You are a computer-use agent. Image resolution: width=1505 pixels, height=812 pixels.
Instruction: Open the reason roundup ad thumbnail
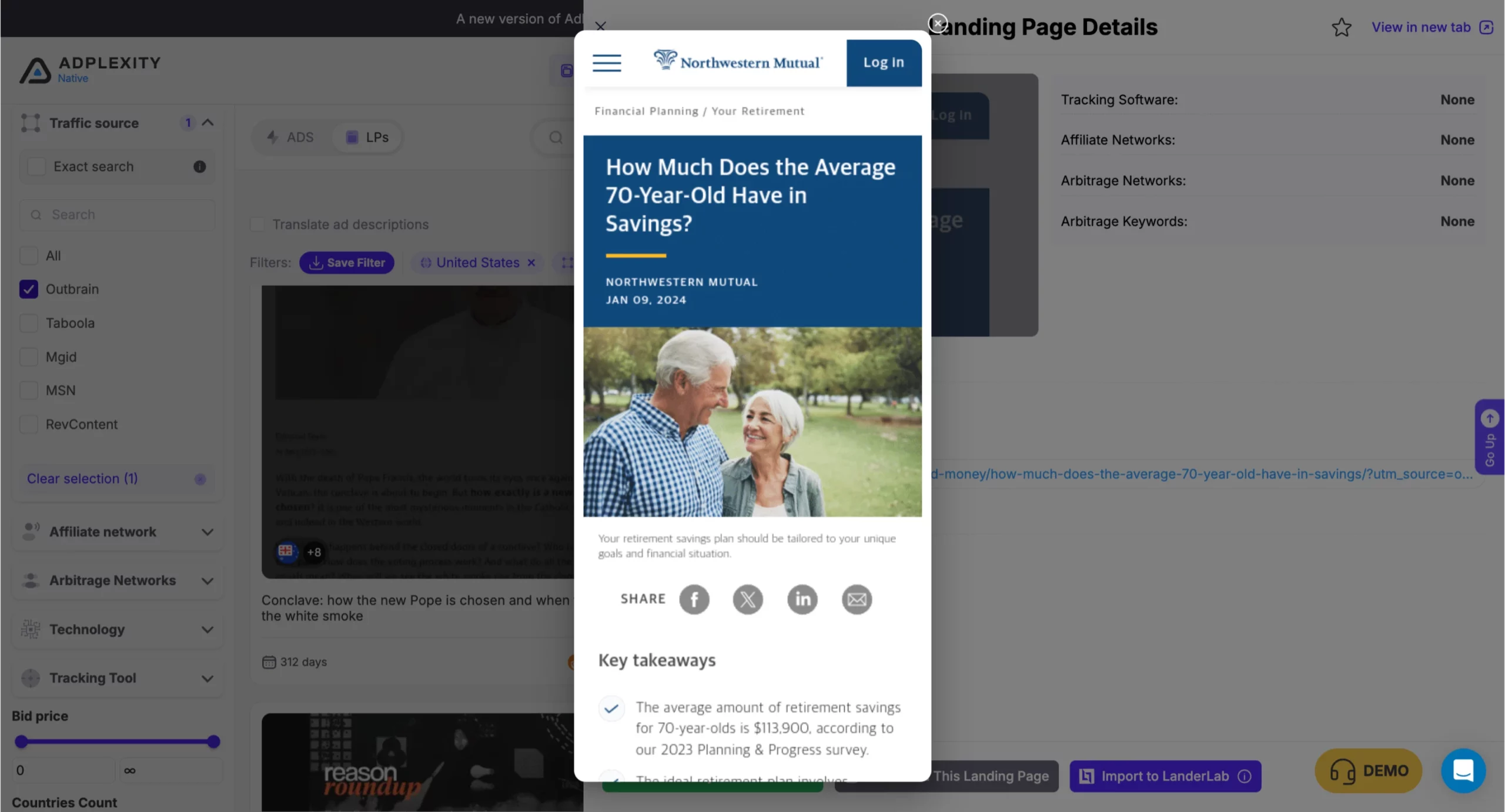tap(418, 763)
